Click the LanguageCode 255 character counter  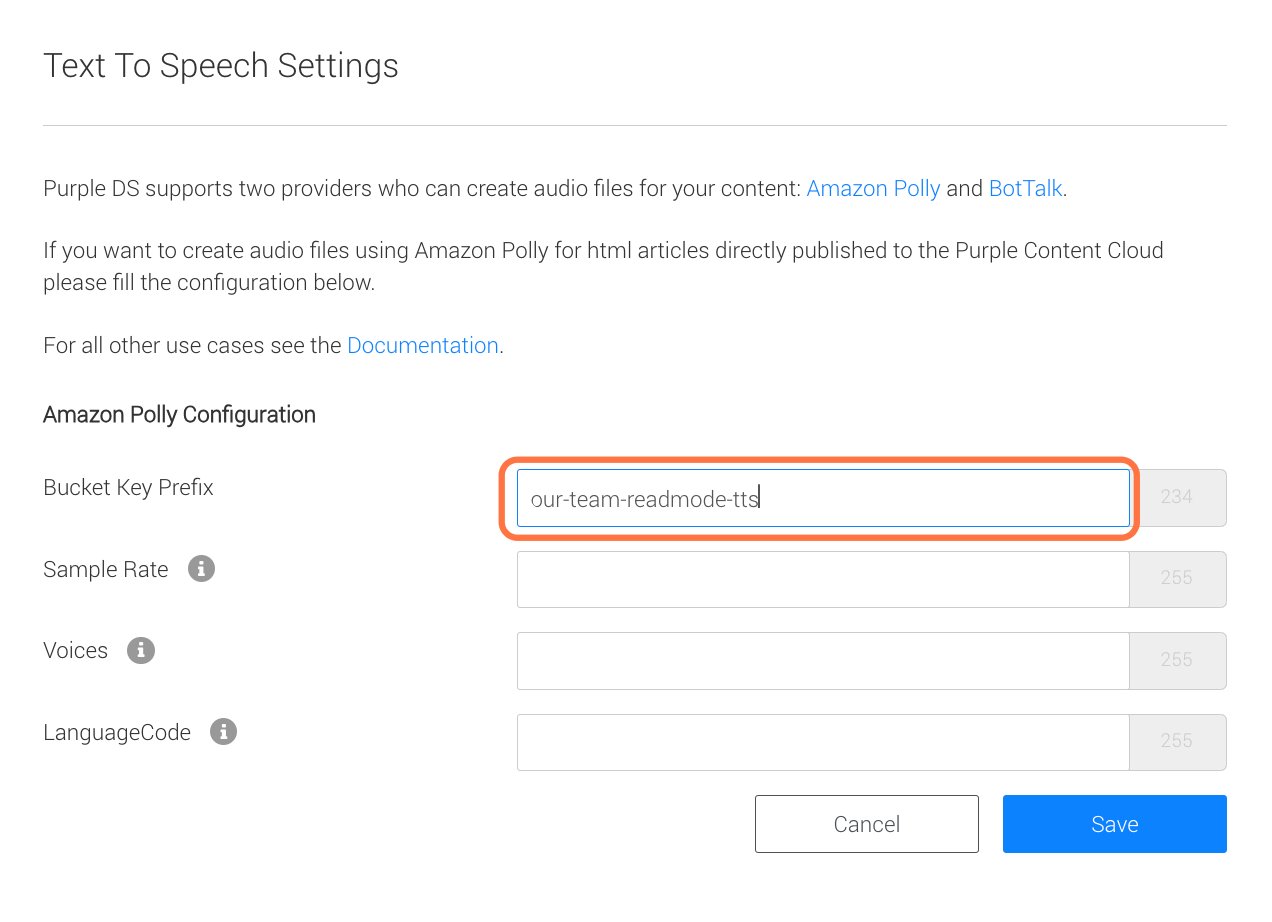pyautogui.click(x=1178, y=742)
